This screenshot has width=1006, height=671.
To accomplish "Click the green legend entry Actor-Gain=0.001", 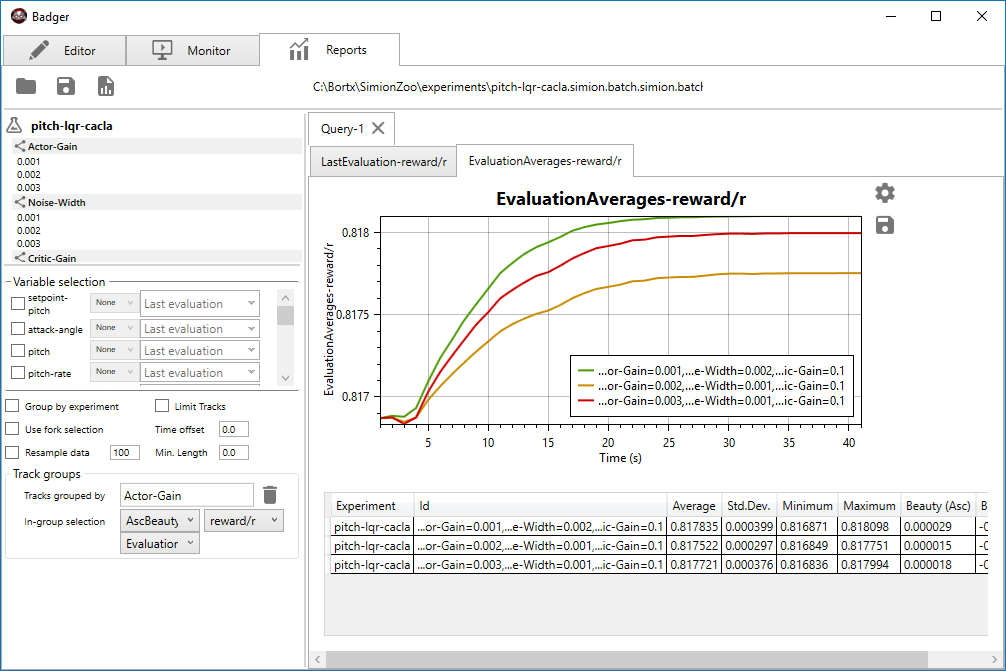I will click(712, 371).
